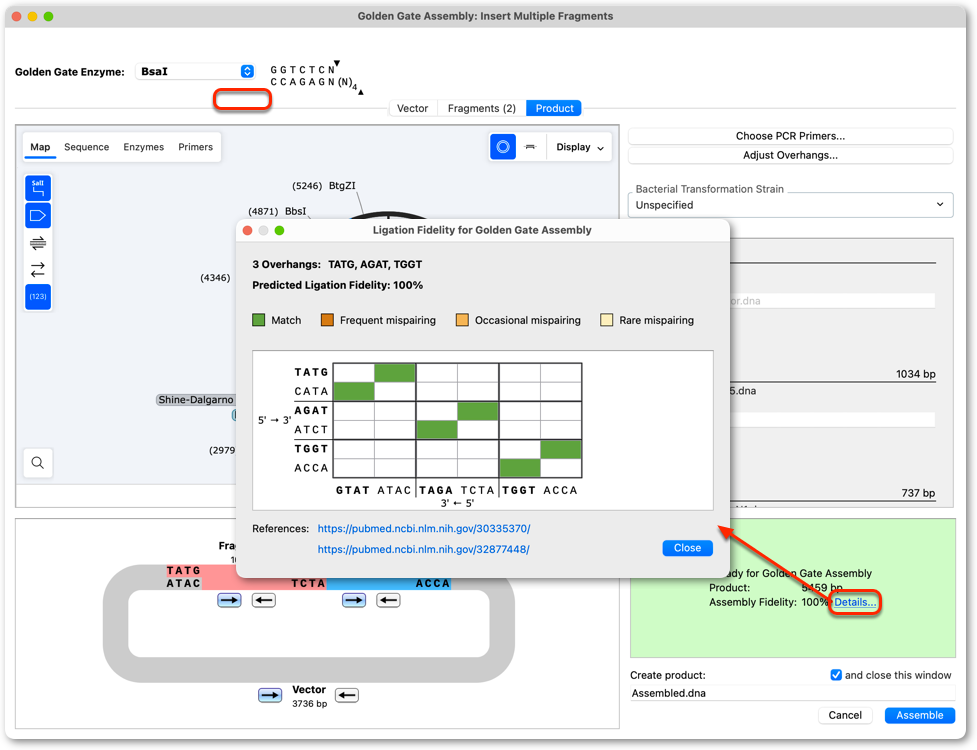The image size is (977, 750).
Task: Click the red close dot of Ligation Fidelity dialog
Action: 247,230
